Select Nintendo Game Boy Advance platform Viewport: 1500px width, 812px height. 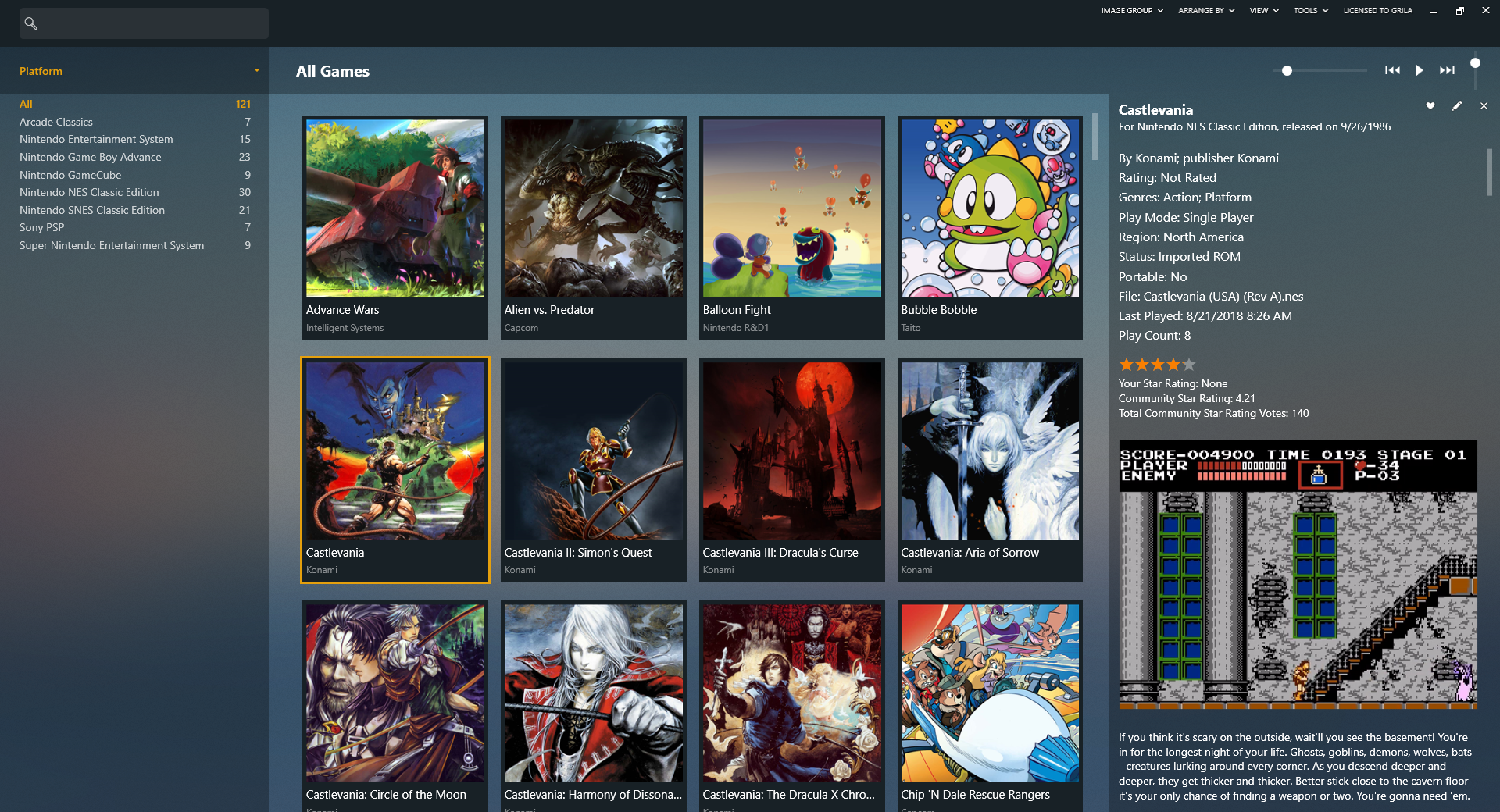134,157
